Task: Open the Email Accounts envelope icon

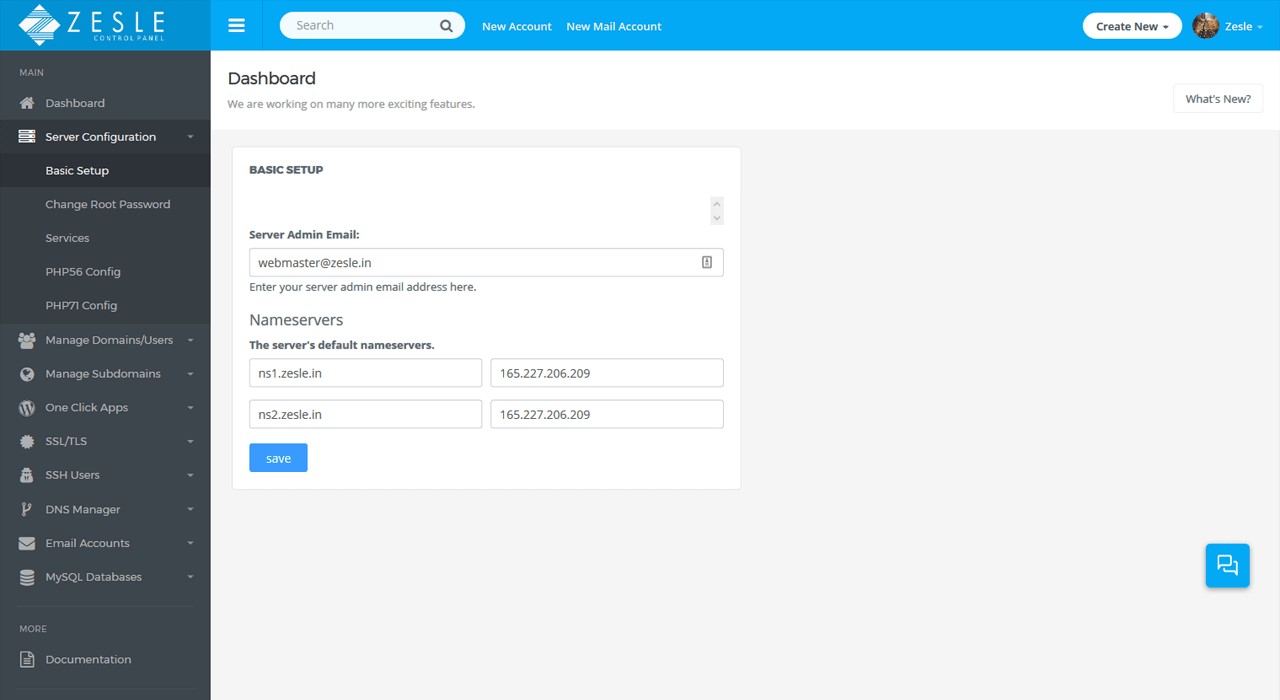Action: tap(25, 543)
